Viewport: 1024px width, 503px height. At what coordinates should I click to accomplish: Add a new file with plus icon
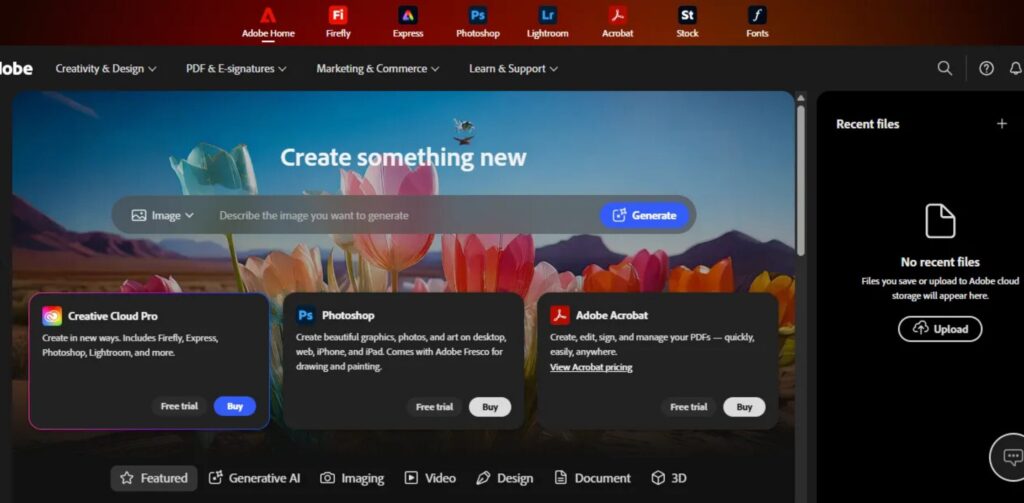coord(1002,124)
